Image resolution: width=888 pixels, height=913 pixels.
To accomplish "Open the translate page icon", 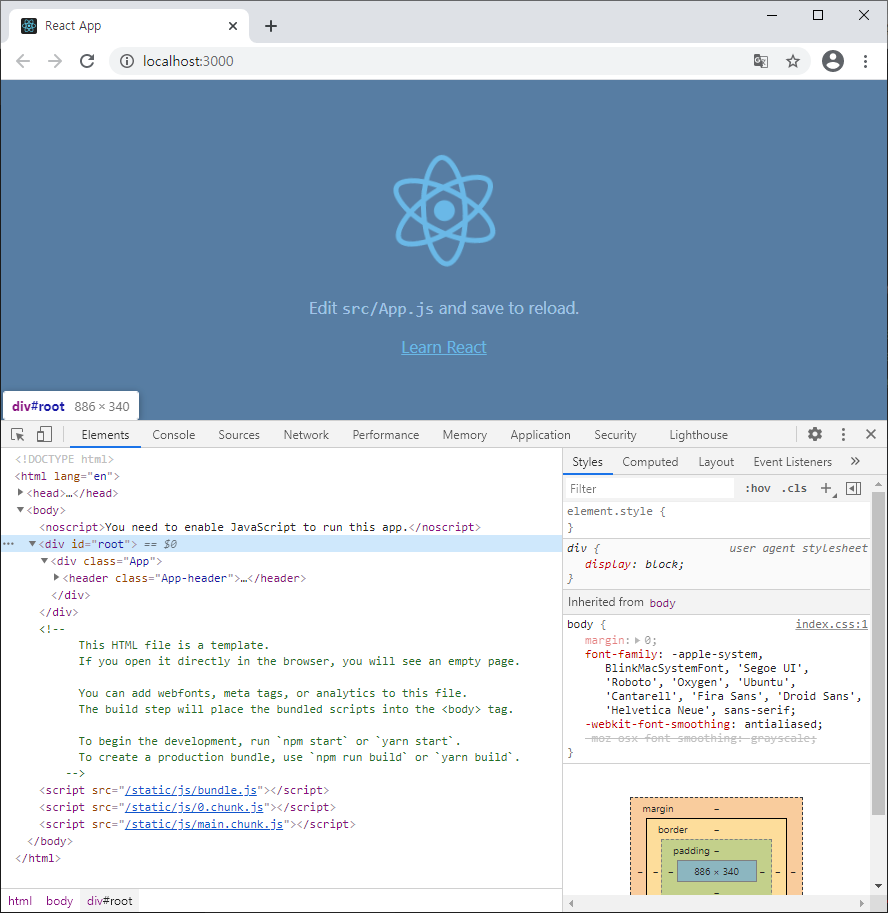I will pos(760,61).
